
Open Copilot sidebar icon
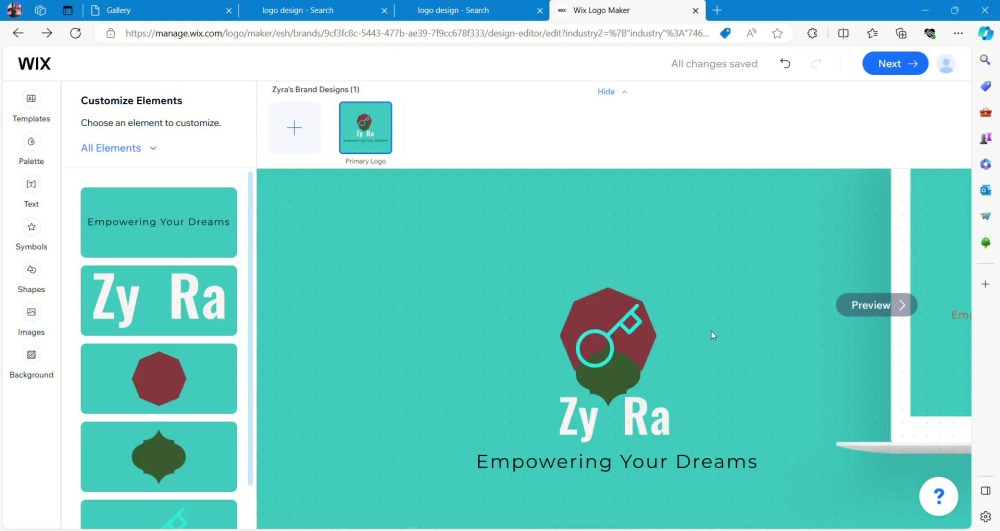(985, 33)
